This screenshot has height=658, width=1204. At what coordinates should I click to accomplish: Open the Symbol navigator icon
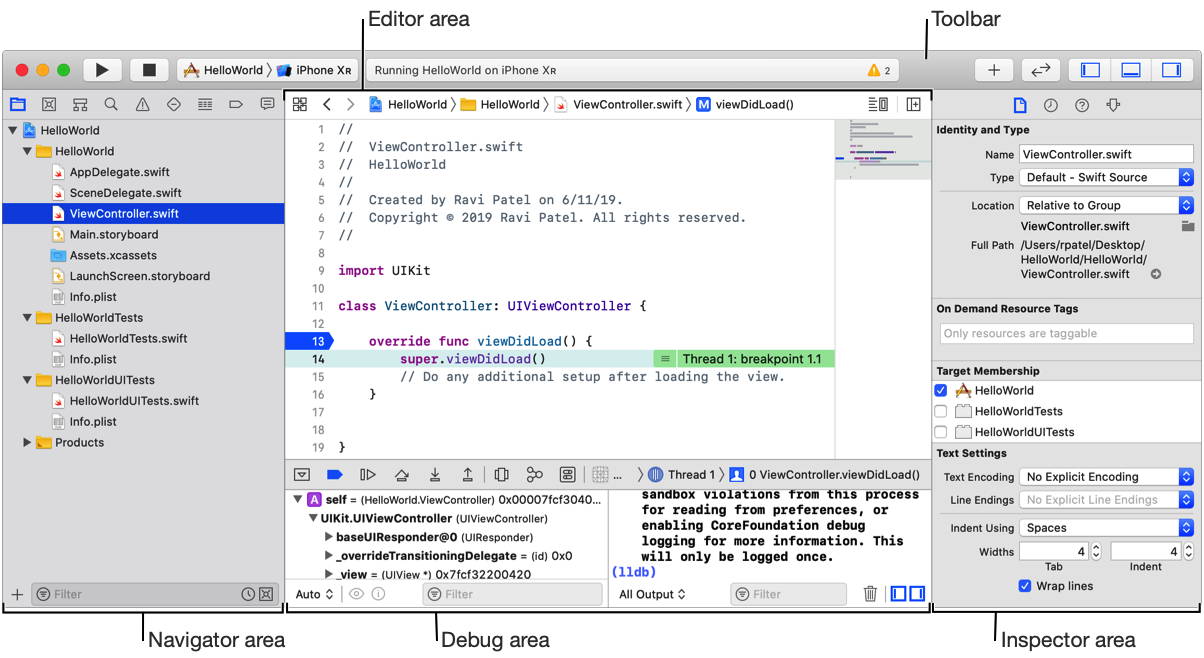point(80,104)
